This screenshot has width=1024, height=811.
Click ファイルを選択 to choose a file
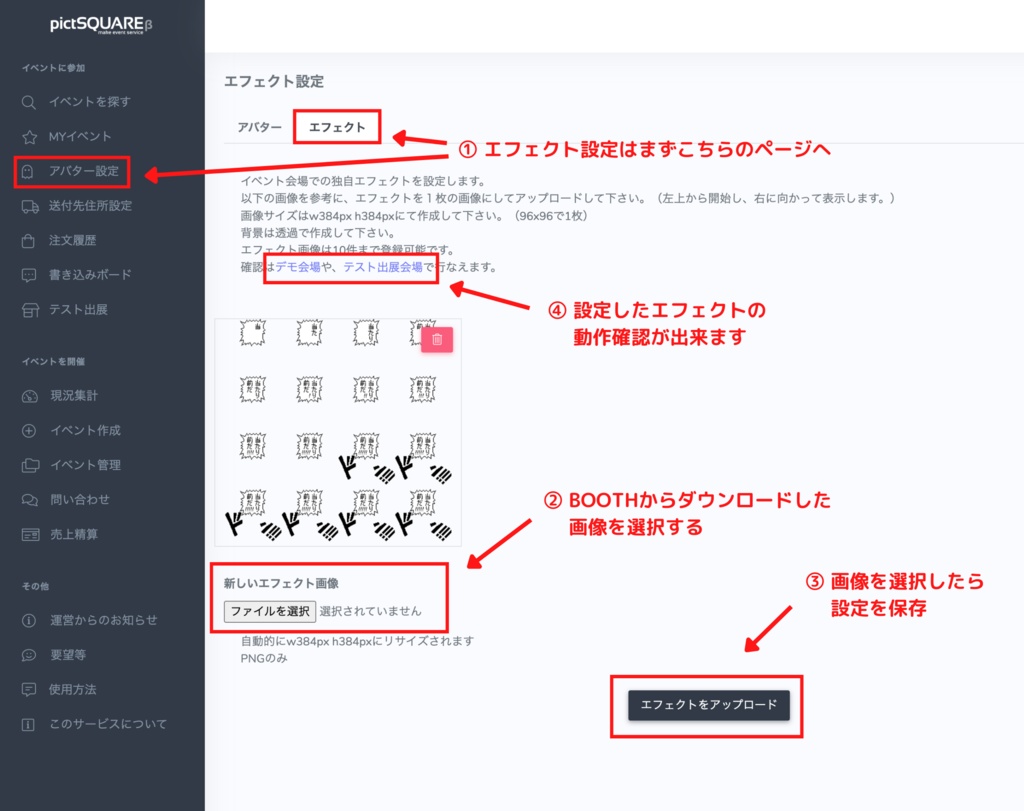pyautogui.click(x=268, y=610)
